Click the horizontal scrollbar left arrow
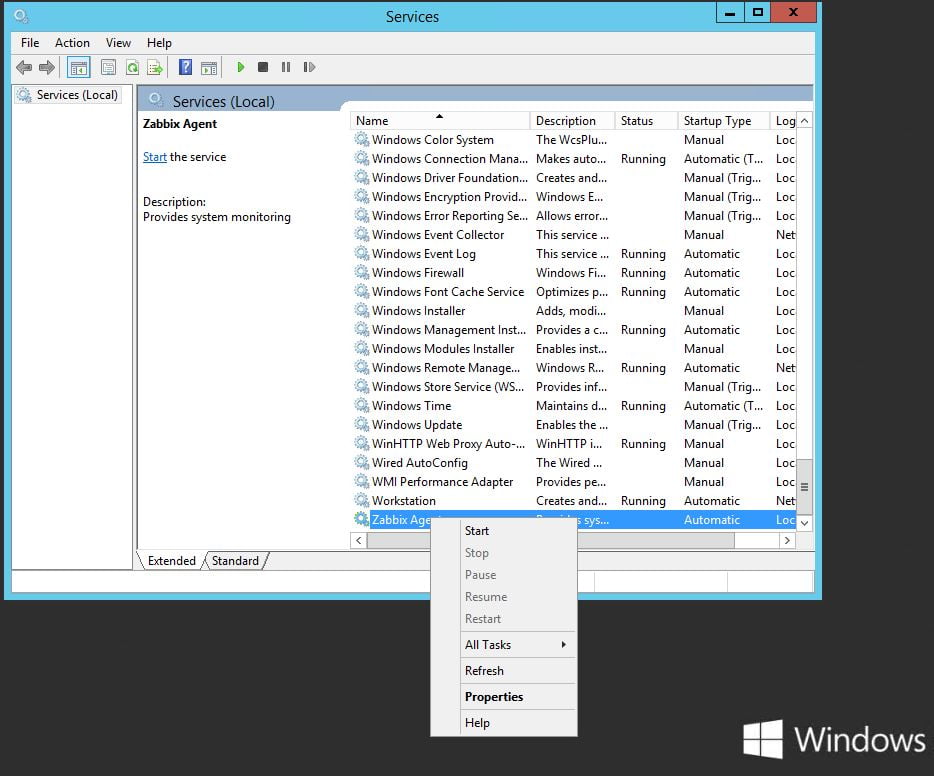This screenshot has height=776, width=934. [359, 540]
